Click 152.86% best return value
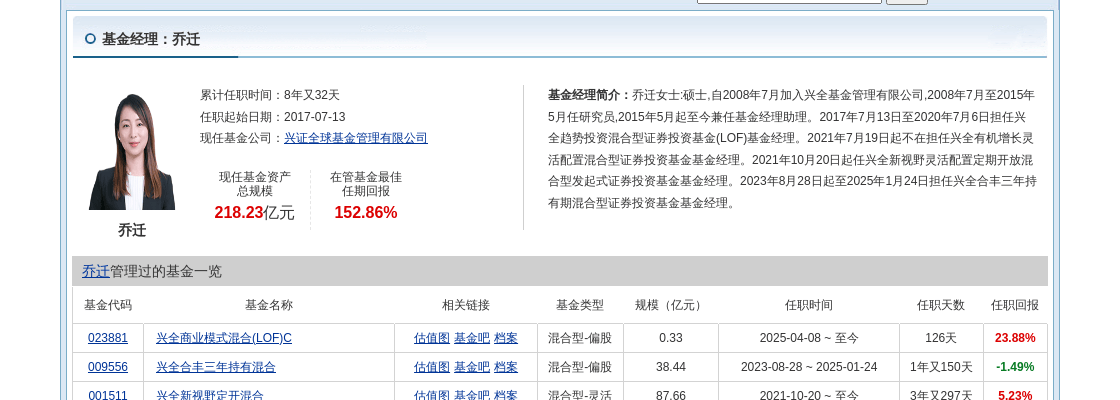Viewport: 1120px width, 400px height. point(366,212)
